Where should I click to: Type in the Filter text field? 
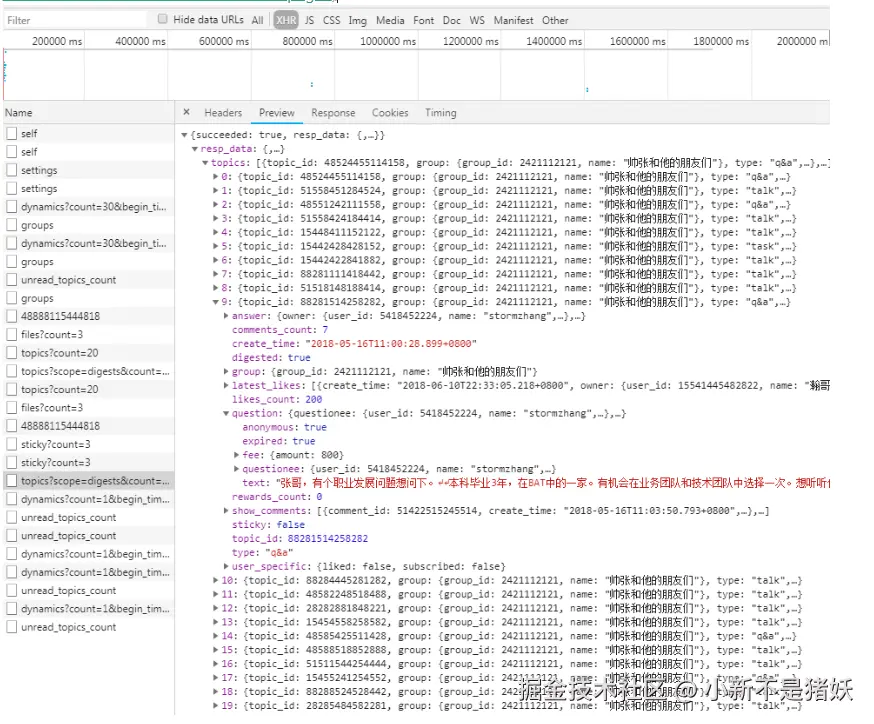[x=75, y=20]
